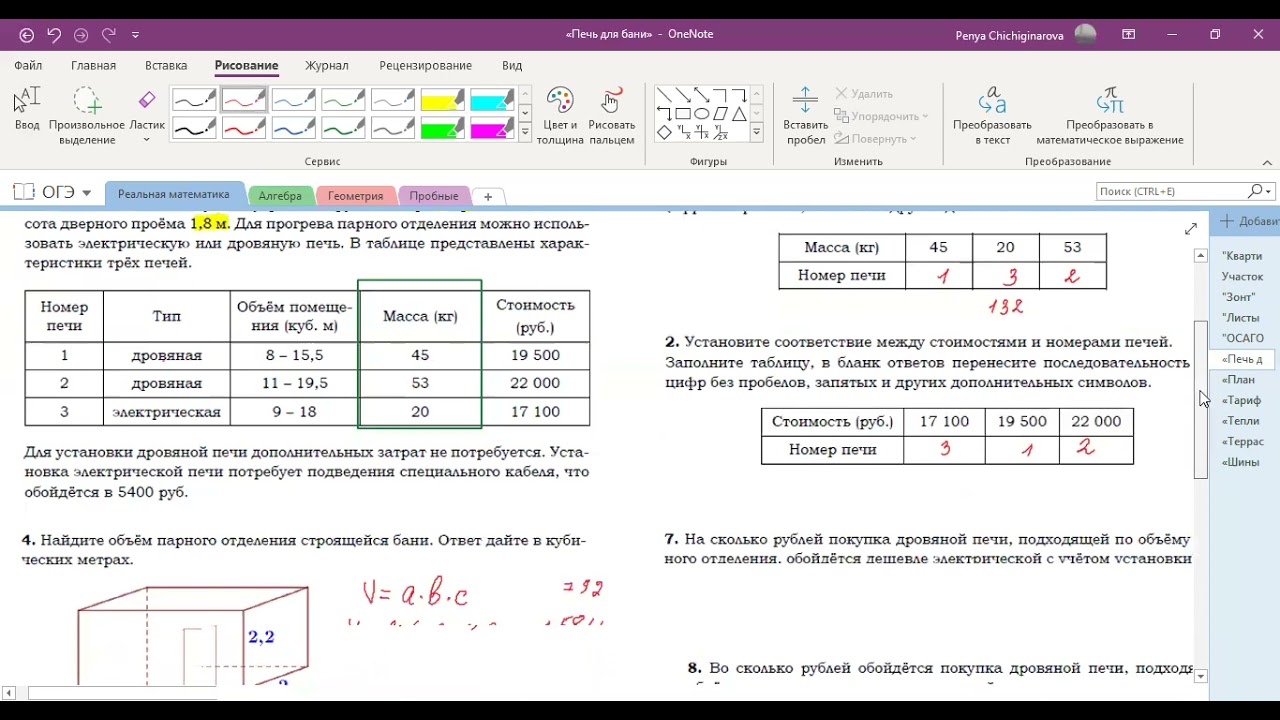The height and width of the screenshot is (720, 1280).
Task: Click Преобразовать в текст
Action: pos(992,116)
